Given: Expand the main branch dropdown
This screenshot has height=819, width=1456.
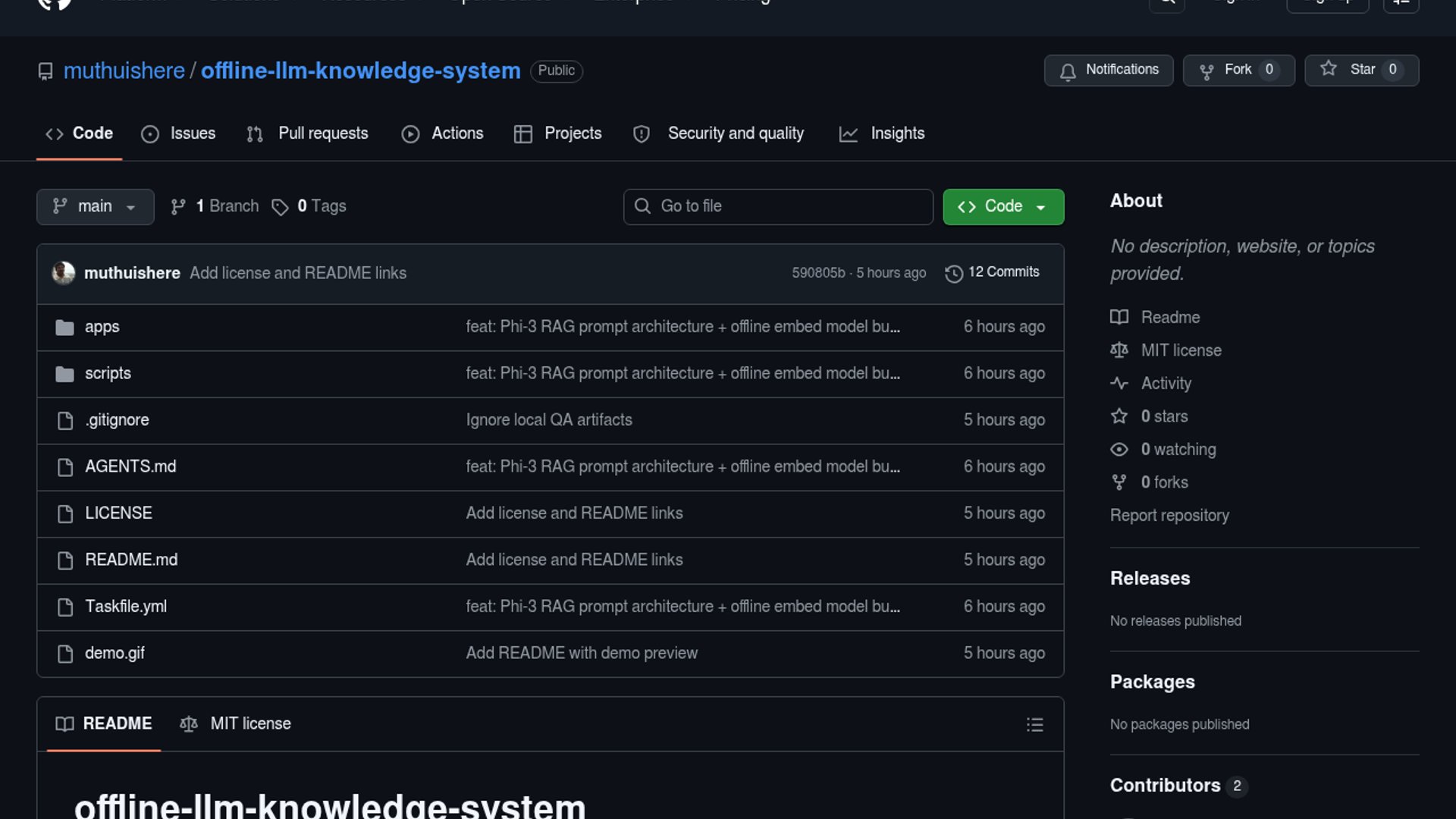Looking at the screenshot, I should pyautogui.click(x=96, y=207).
